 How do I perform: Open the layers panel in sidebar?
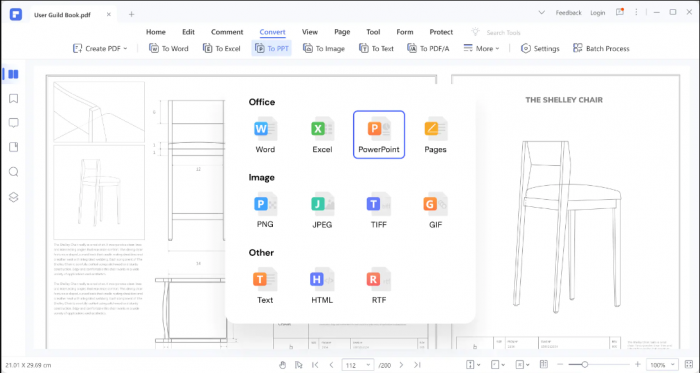13,197
